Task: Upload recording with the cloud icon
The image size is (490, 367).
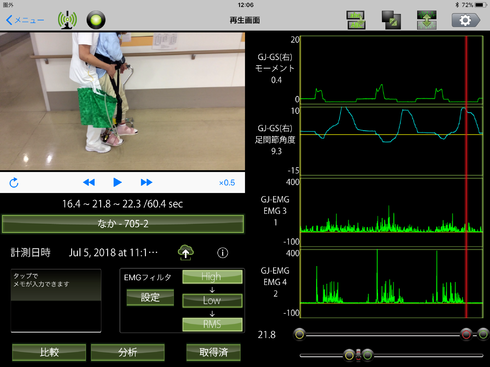Action: 186,253
